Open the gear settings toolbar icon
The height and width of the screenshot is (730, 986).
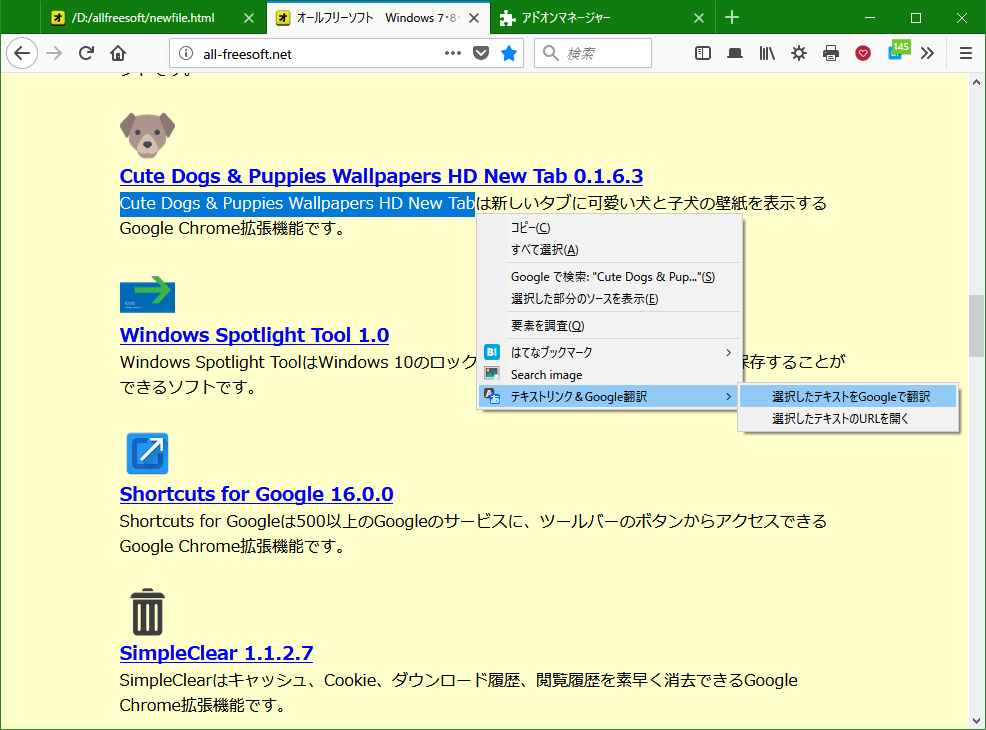pos(799,53)
